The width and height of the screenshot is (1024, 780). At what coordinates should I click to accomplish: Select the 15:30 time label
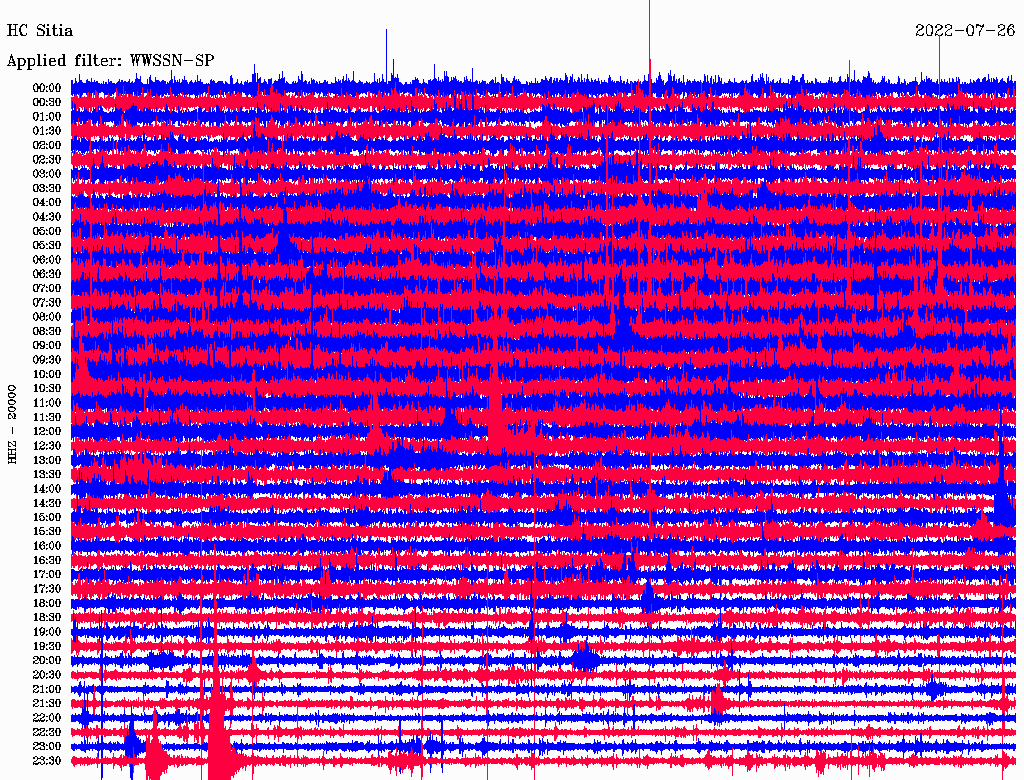click(x=47, y=532)
